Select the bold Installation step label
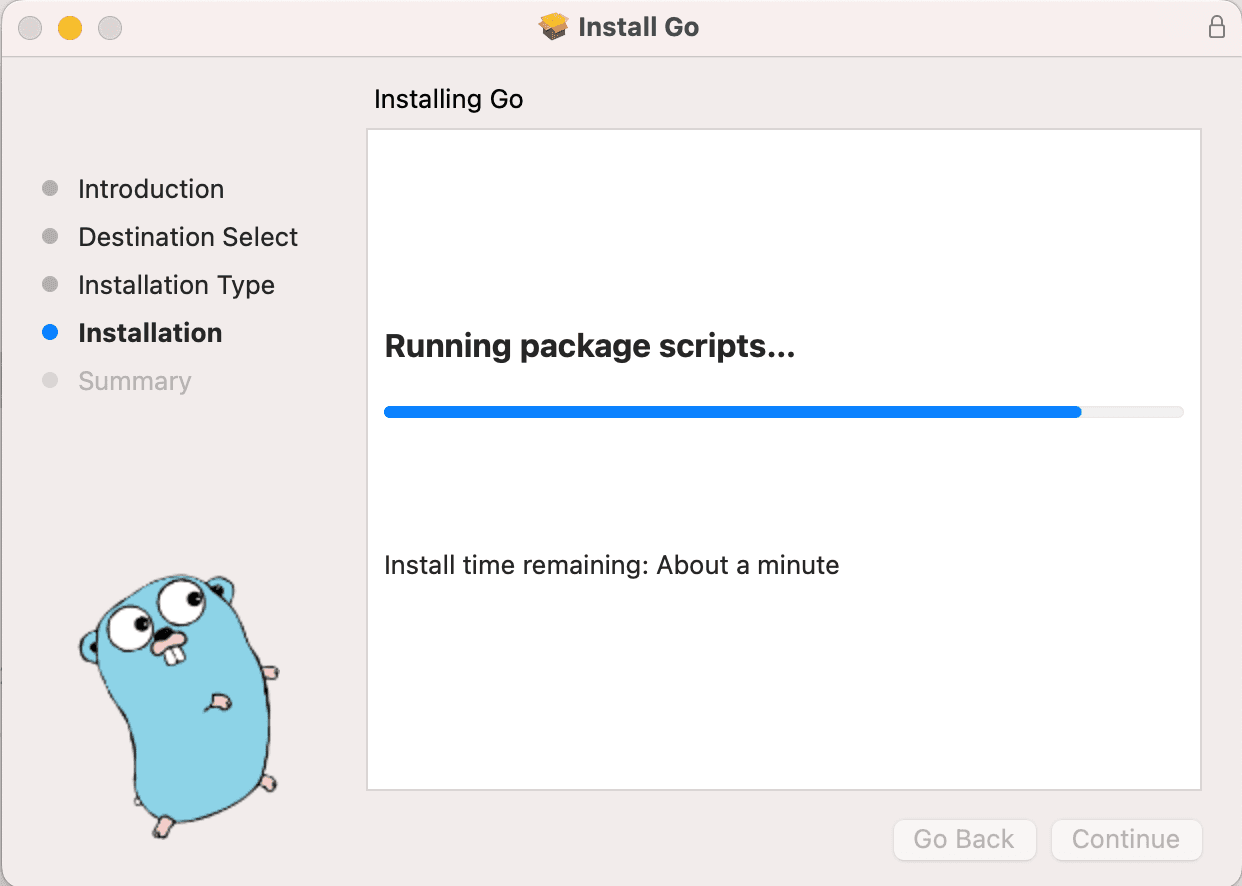The height and width of the screenshot is (886, 1242). click(150, 333)
